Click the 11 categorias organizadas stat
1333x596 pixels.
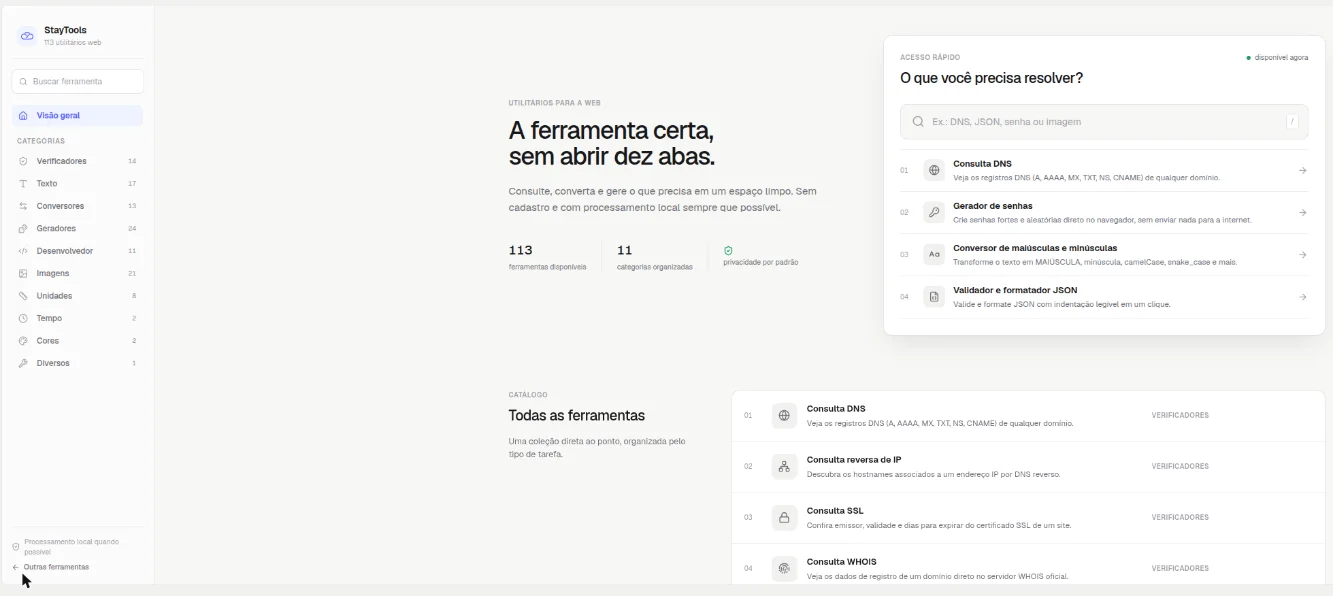pos(654,257)
